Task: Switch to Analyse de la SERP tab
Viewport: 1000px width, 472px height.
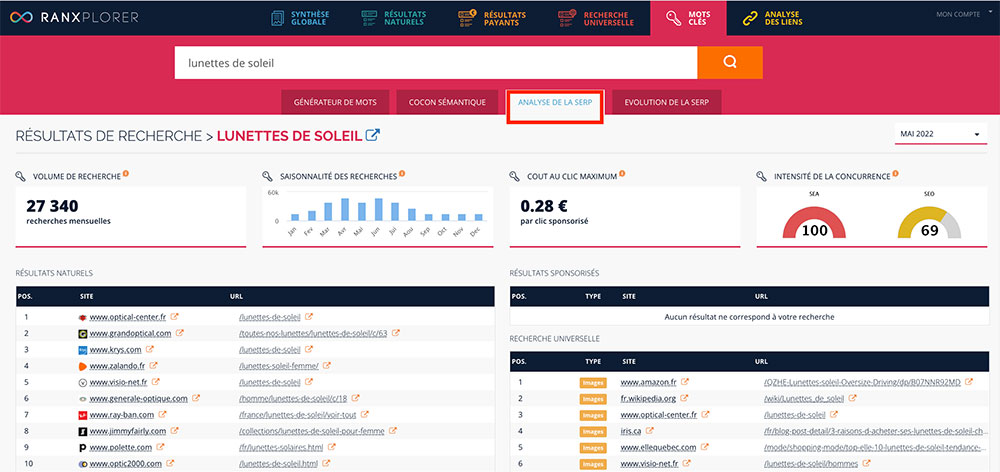Action: [x=555, y=102]
